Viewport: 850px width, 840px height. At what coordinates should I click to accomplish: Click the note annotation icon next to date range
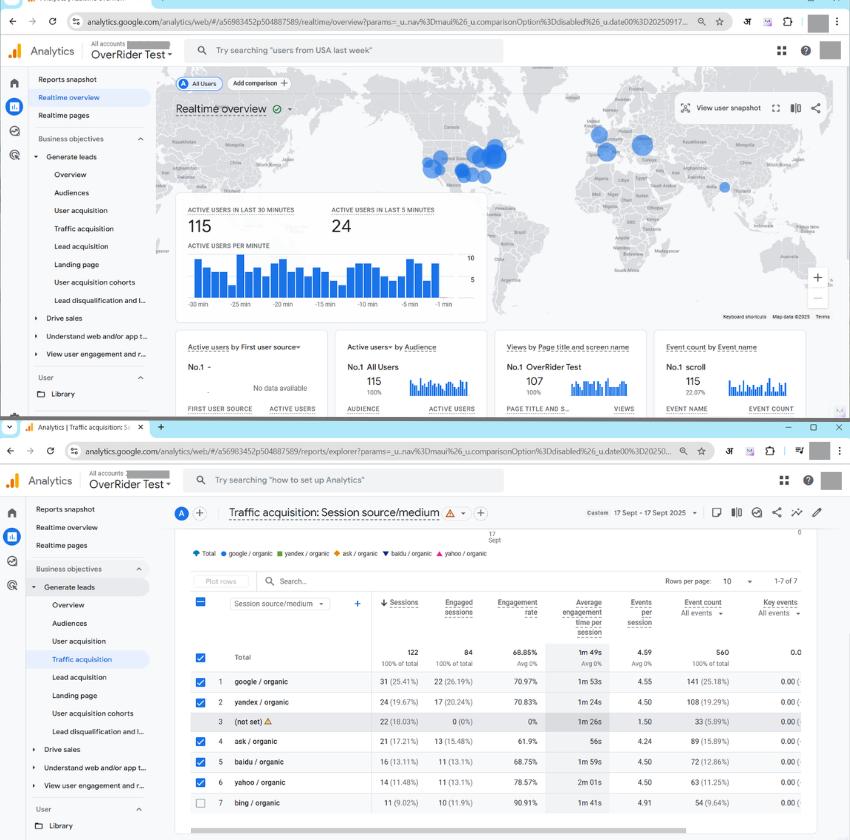point(716,513)
